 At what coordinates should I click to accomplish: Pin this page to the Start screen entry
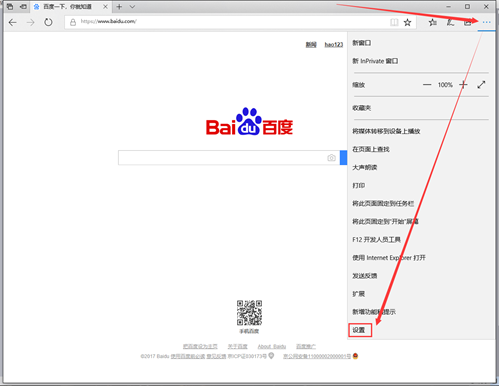[x=386, y=221]
